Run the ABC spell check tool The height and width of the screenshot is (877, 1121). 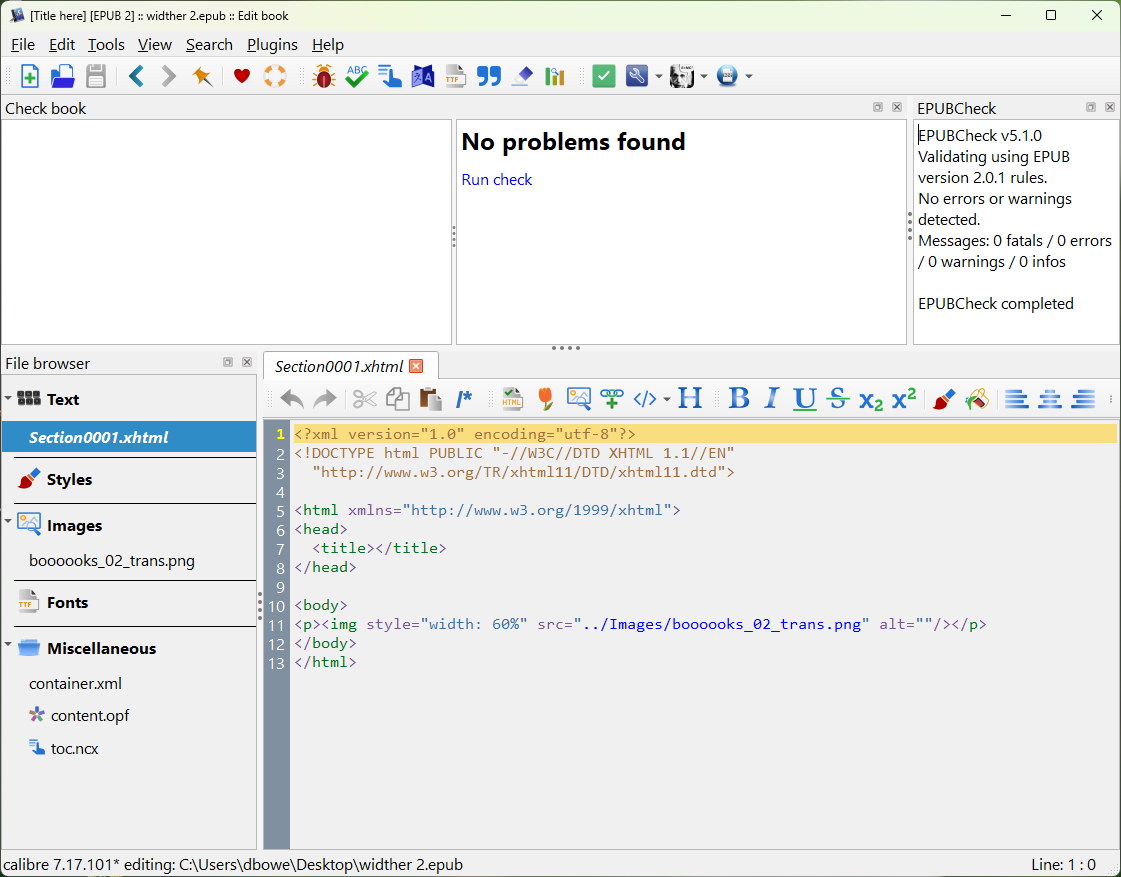point(357,76)
